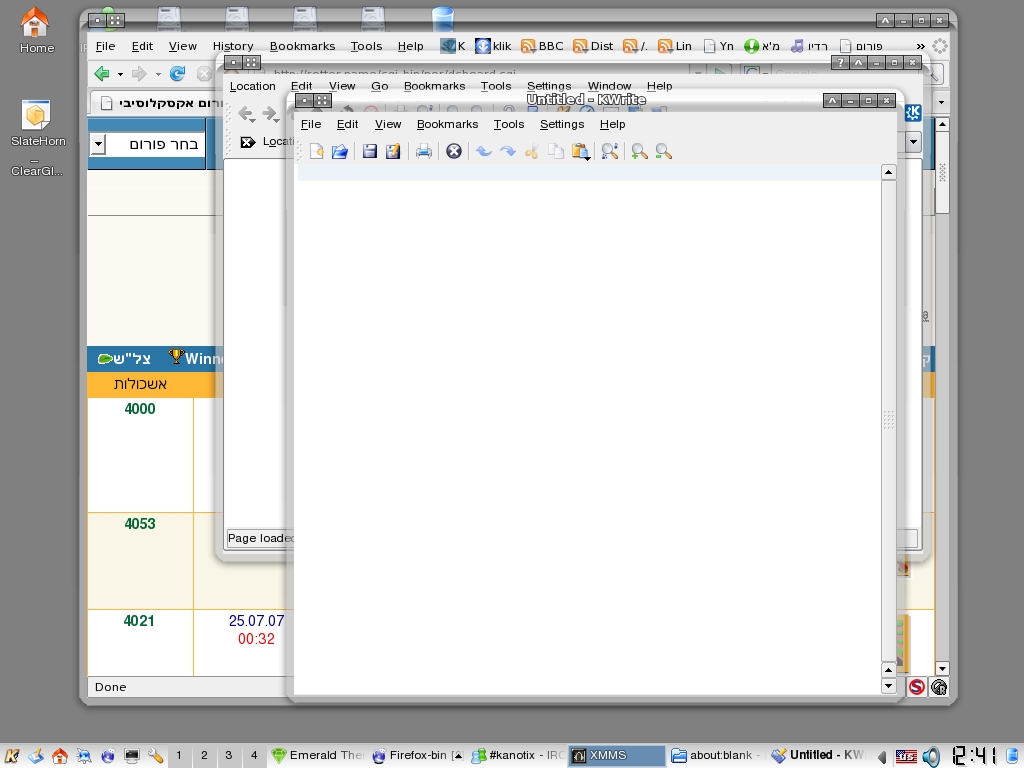Click scroll-down arrow at bottom of KWrite scrollbar
The width and height of the screenshot is (1024, 768).
[x=888, y=686]
